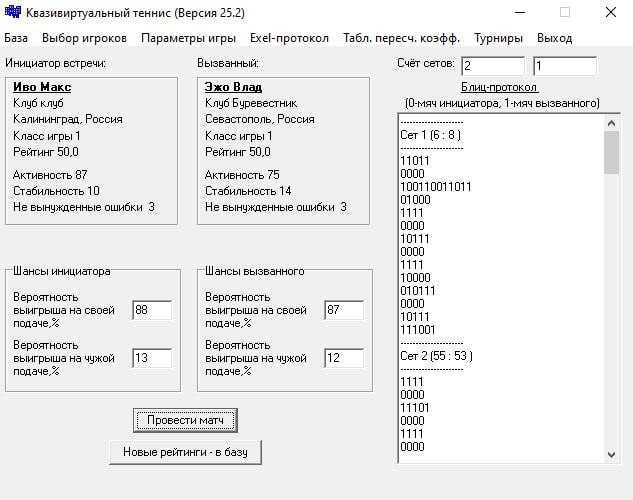
Task: Click initiator own-serve win probability field 88
Action: pos(151,310)
